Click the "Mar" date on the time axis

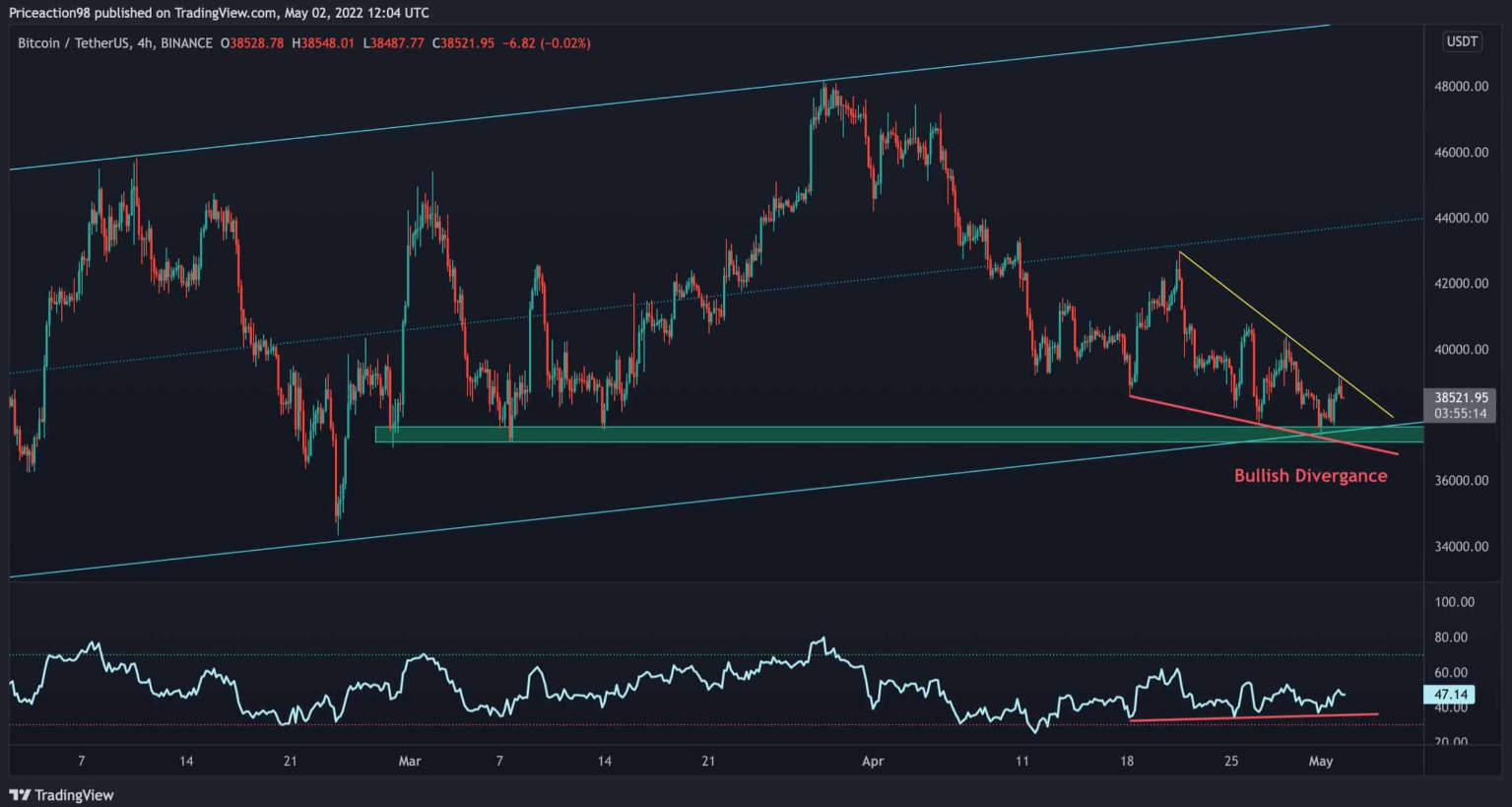click(410, 761)
